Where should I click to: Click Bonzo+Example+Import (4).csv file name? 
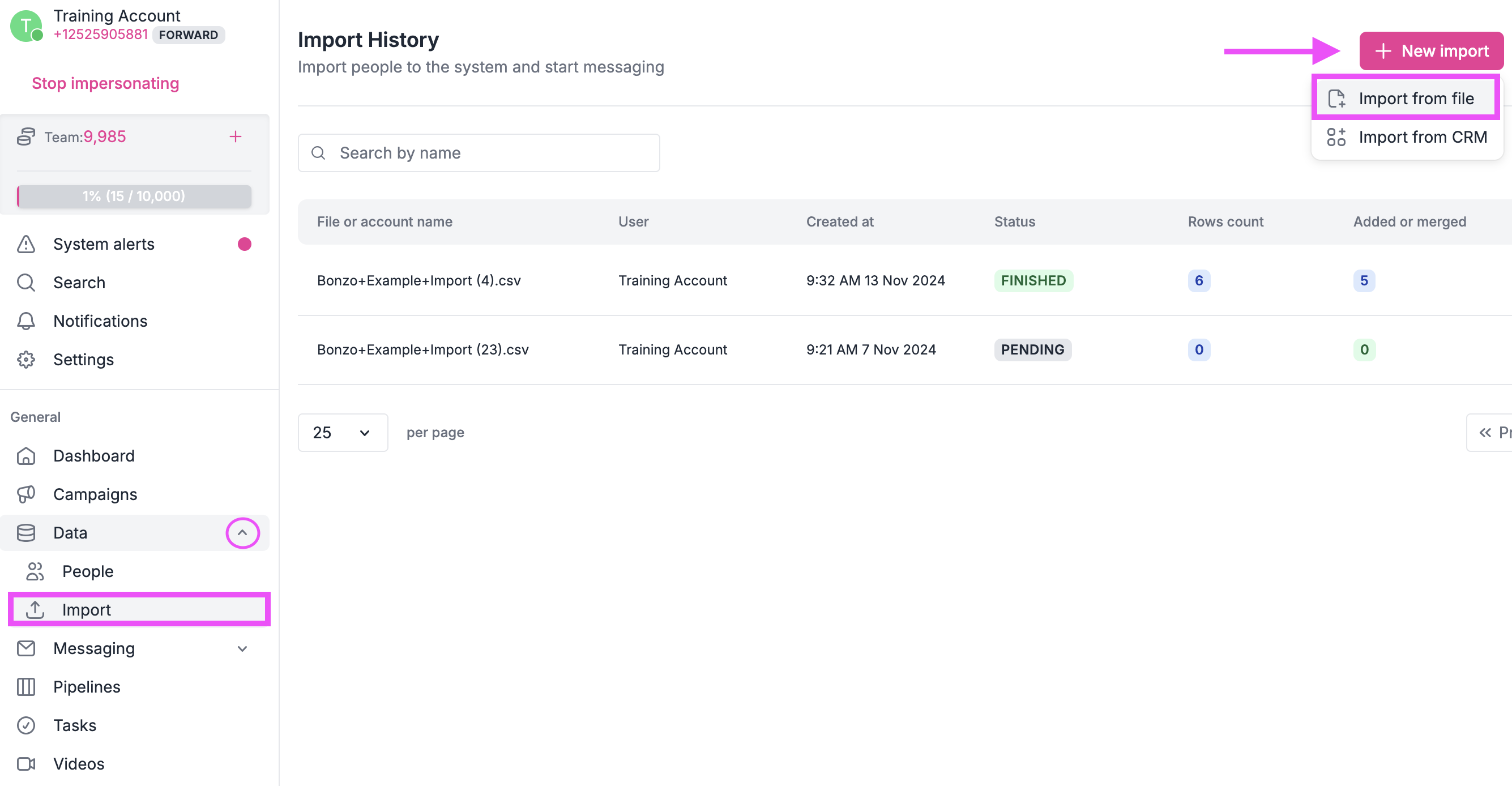tap(418, 280)
